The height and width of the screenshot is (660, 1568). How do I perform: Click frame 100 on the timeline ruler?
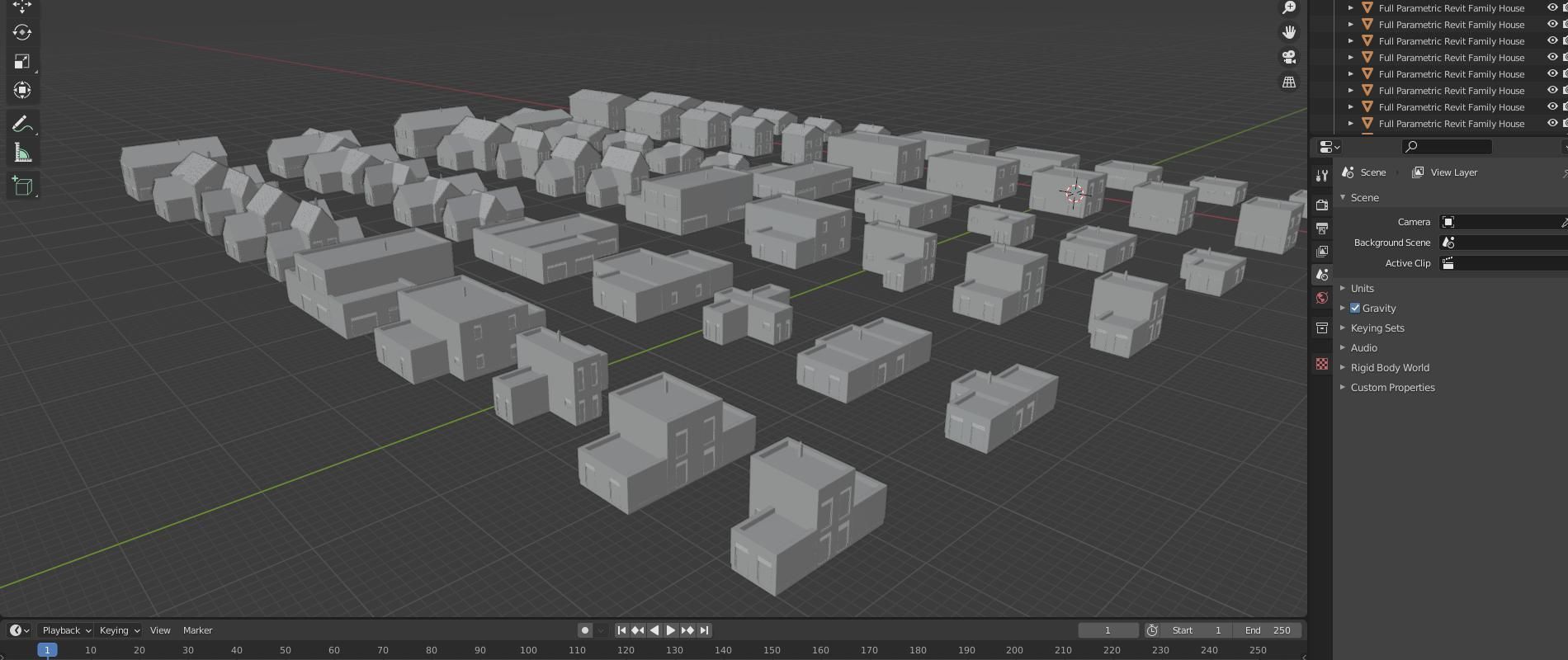click(x=528, y=650)
